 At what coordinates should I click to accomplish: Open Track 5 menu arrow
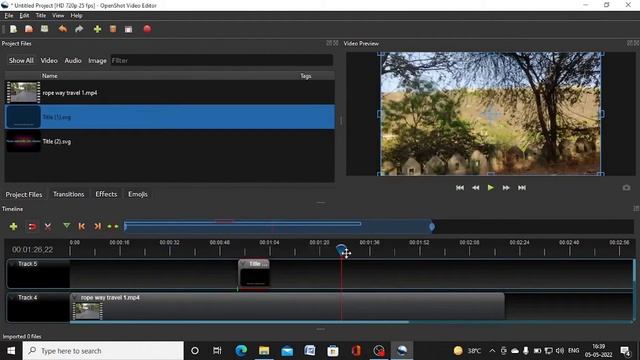click(x=12, y=264)
